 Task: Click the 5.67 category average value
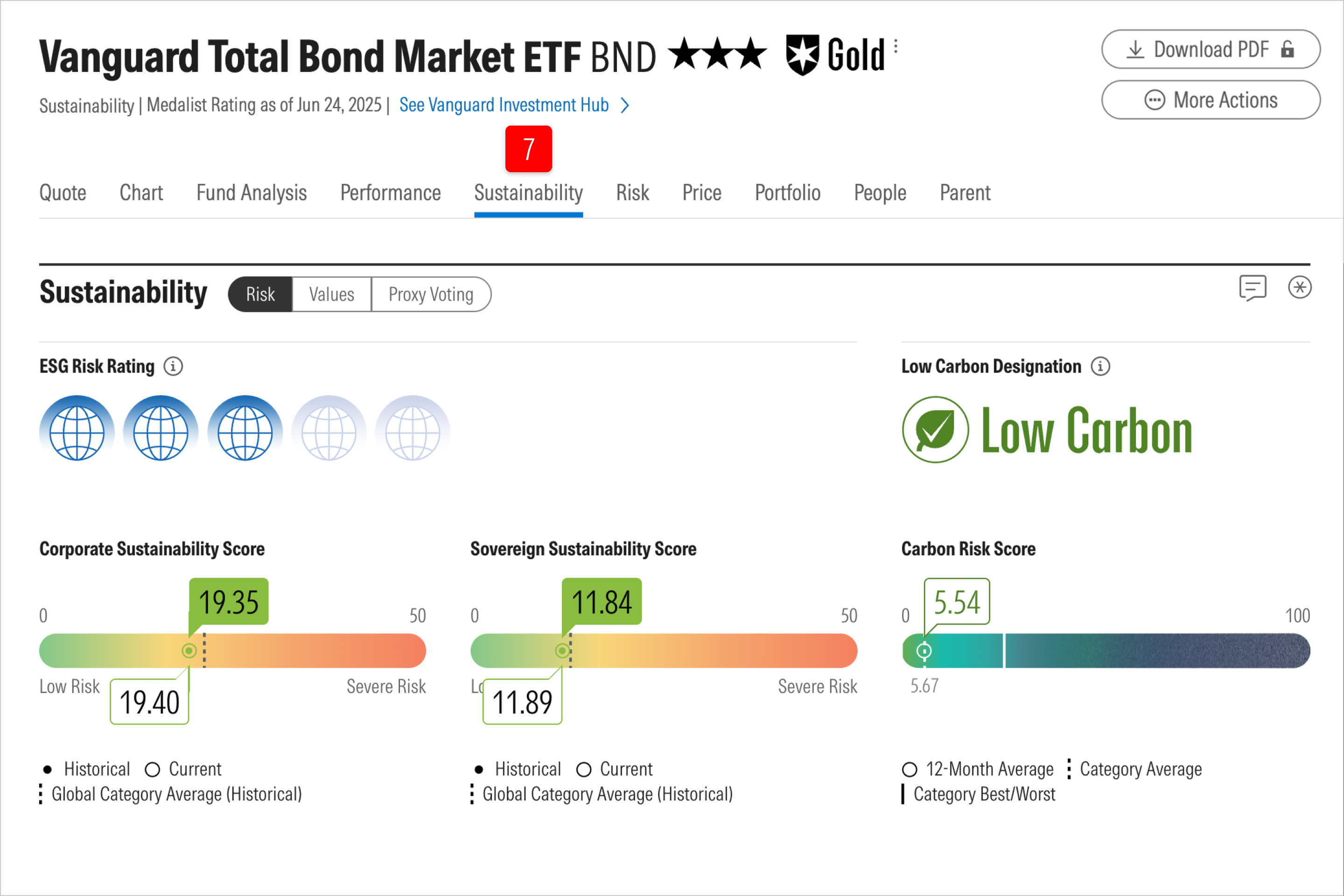tap(924, 686)
